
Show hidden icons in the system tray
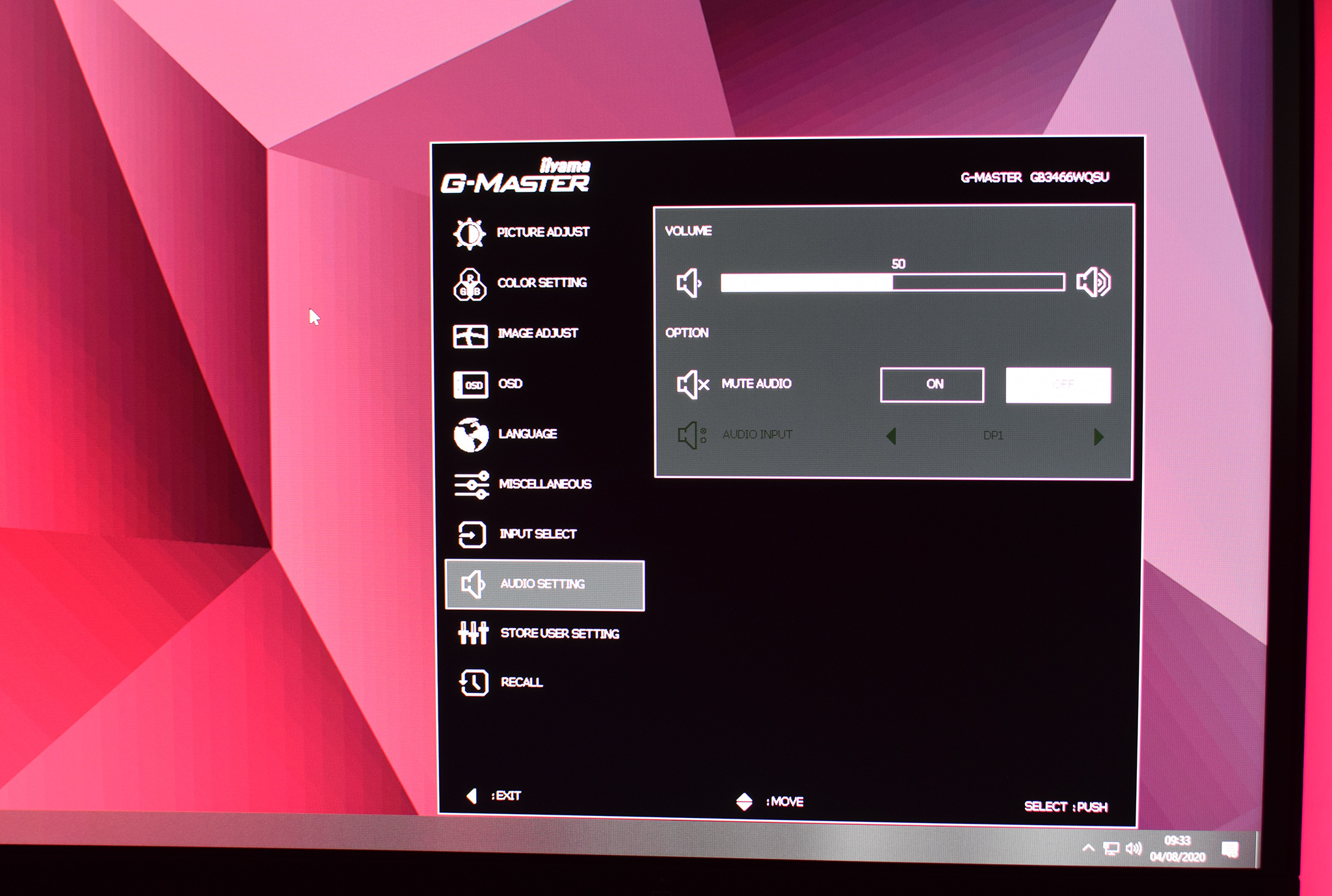tap(1087, 848)
